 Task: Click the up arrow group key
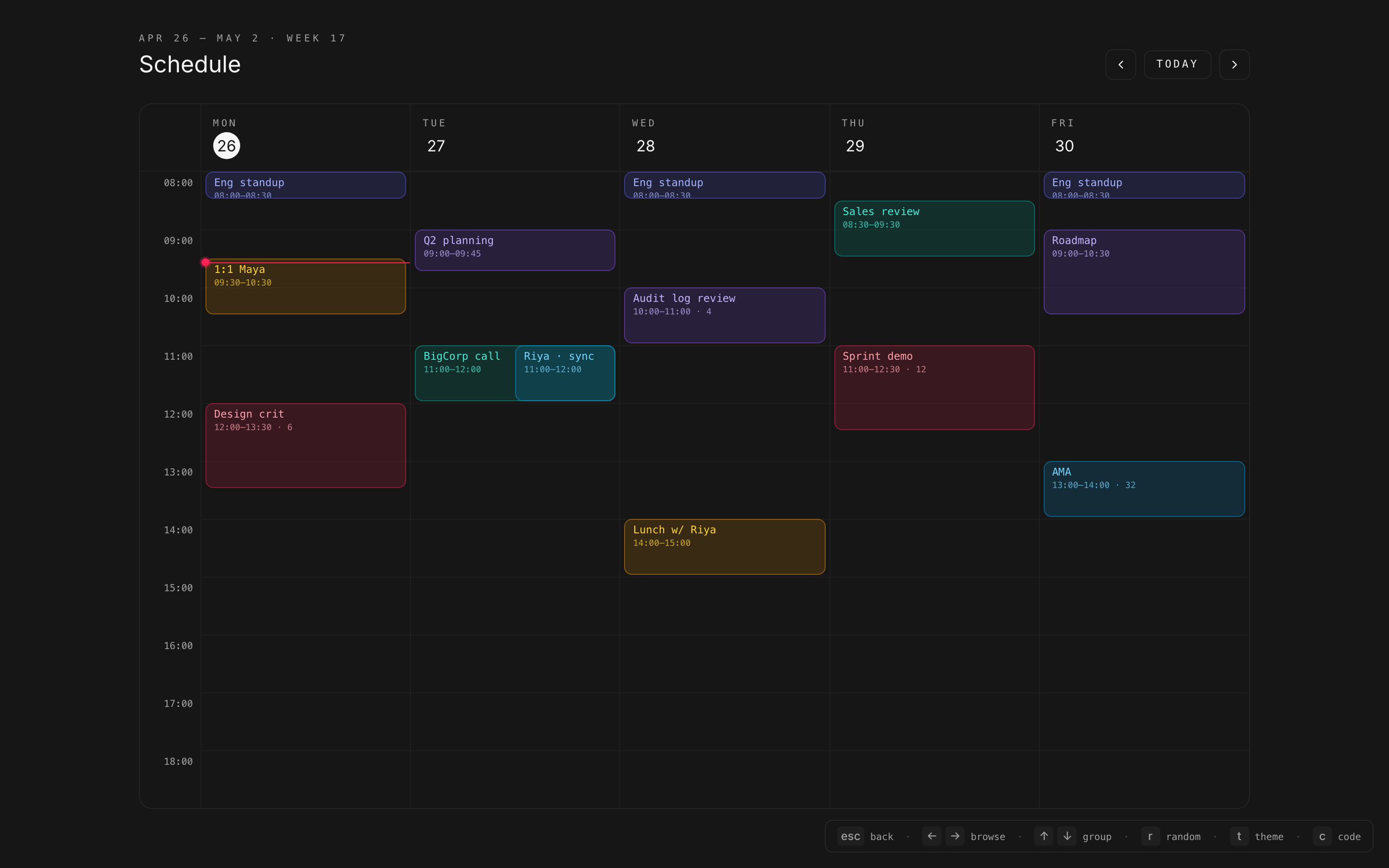point(1044,836)
